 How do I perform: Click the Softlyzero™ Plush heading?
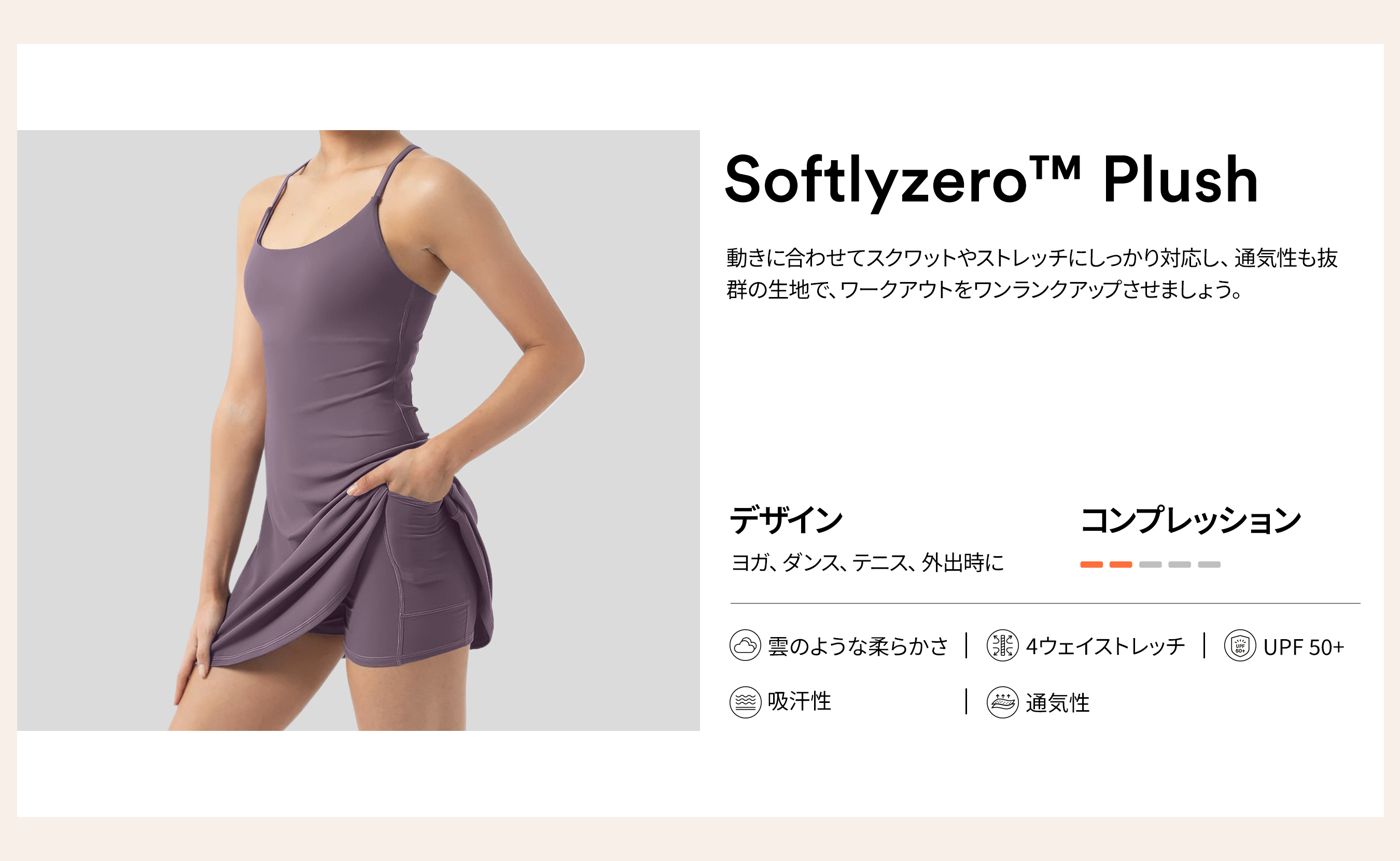pyautogui.click(x=991, y=180)
